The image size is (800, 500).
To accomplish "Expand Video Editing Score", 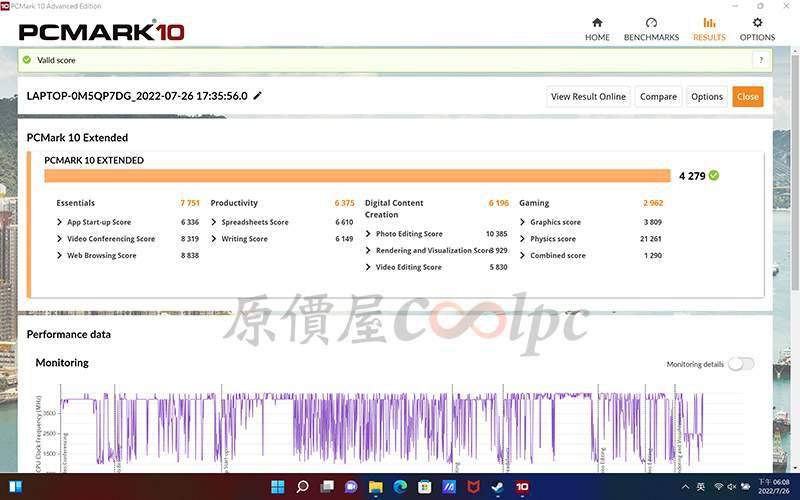I will (x=368, y=267).
